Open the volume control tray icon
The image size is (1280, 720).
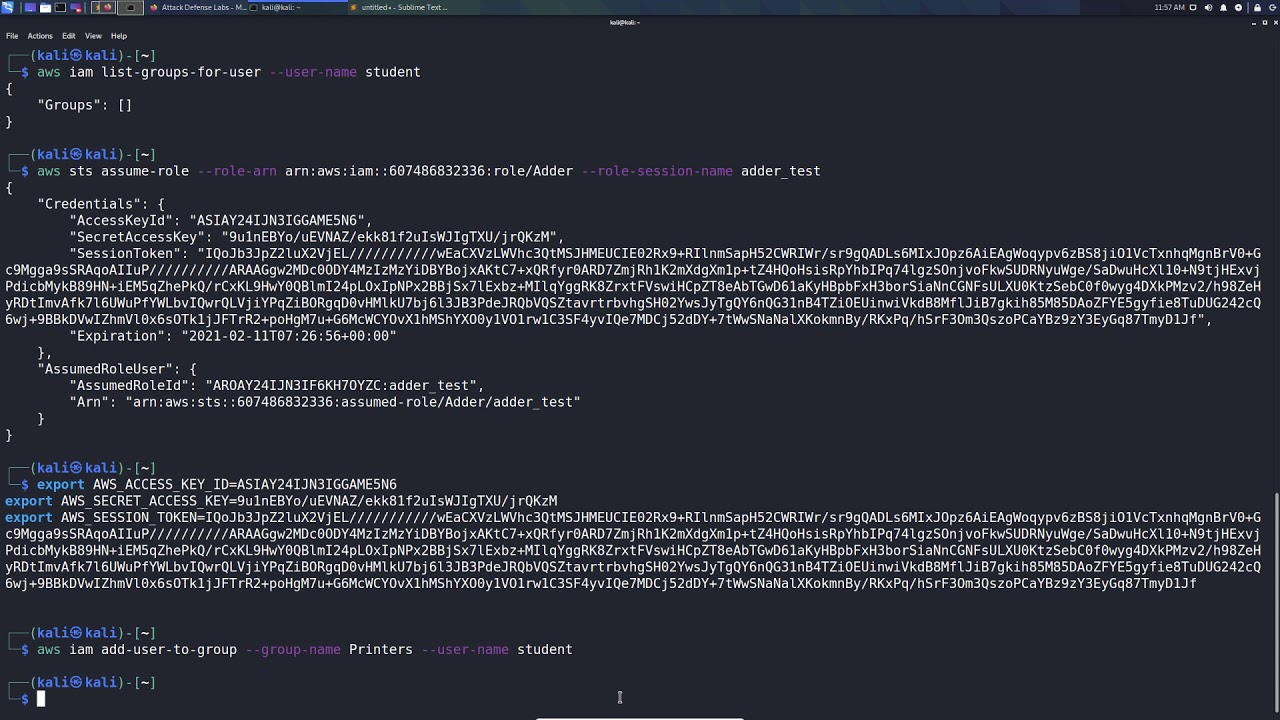(x=1208, y=7)
